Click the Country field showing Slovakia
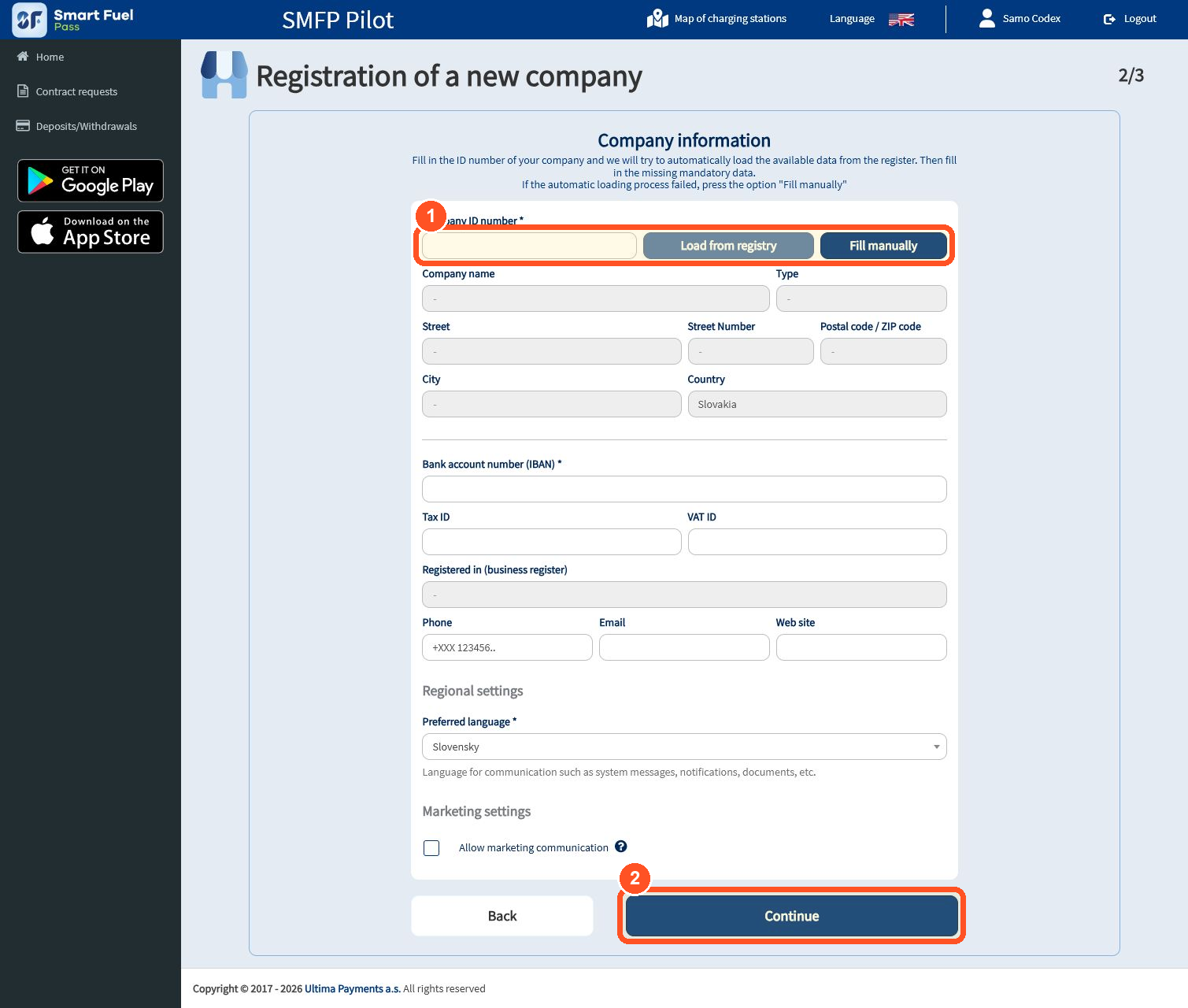 (x=817, y=404)
